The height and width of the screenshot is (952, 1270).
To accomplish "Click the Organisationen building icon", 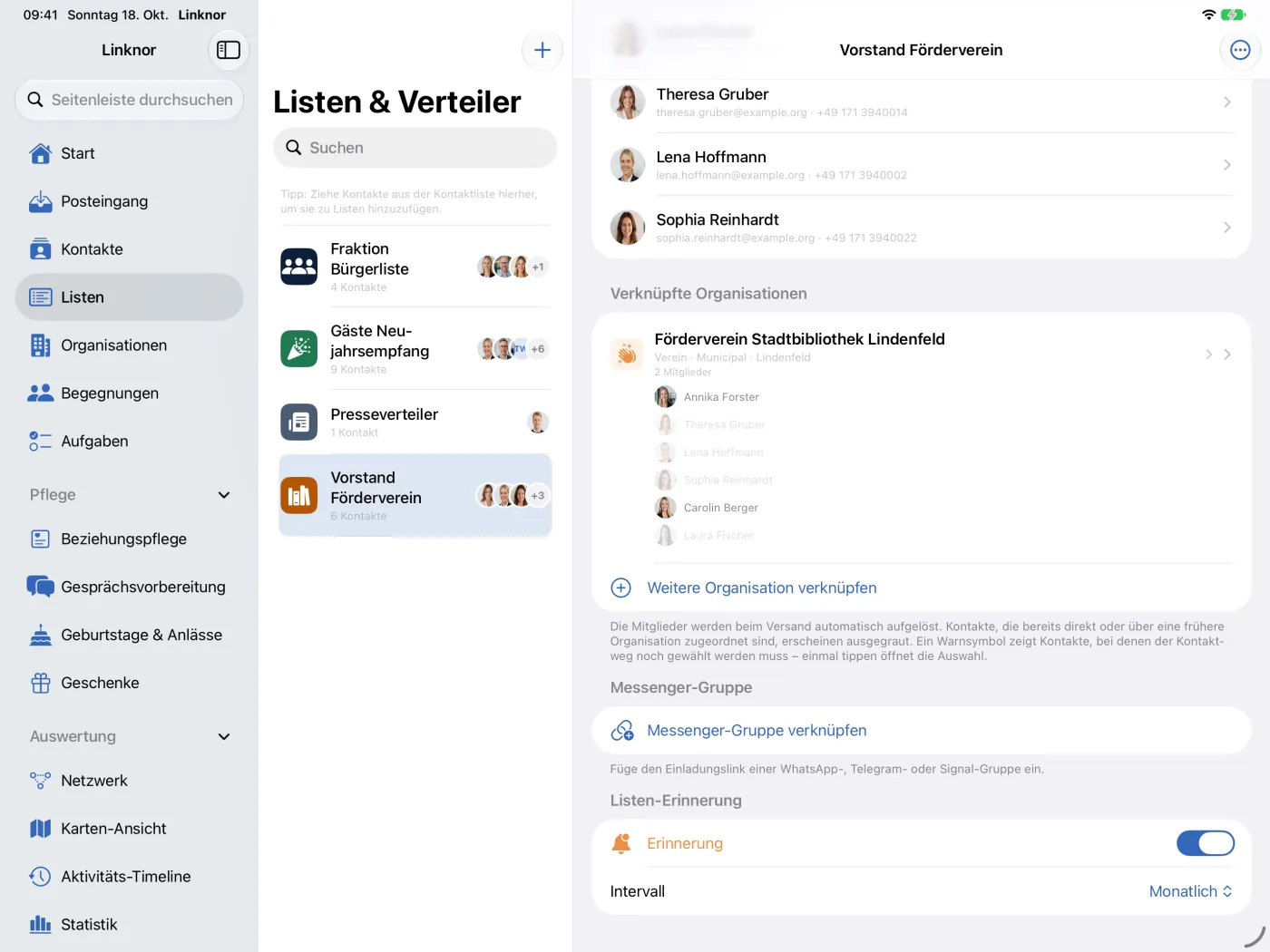I will (x=41, y=345).
